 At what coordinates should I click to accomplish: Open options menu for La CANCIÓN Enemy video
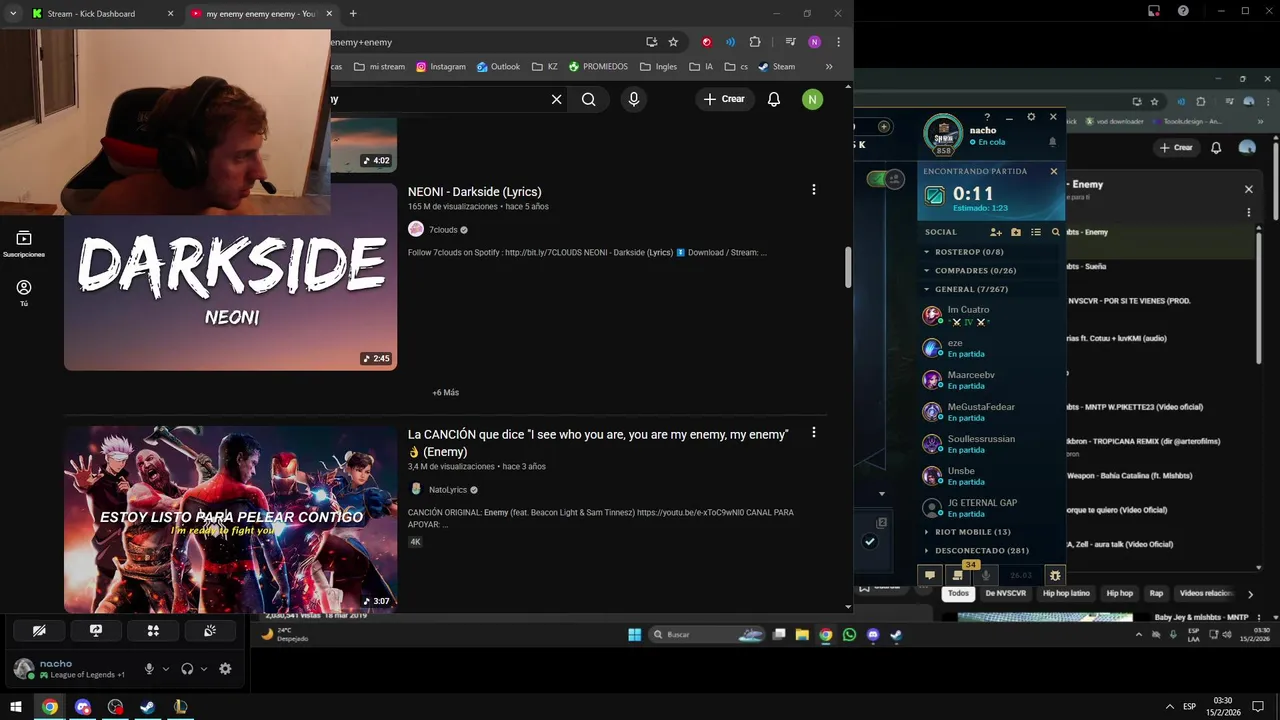814,433
